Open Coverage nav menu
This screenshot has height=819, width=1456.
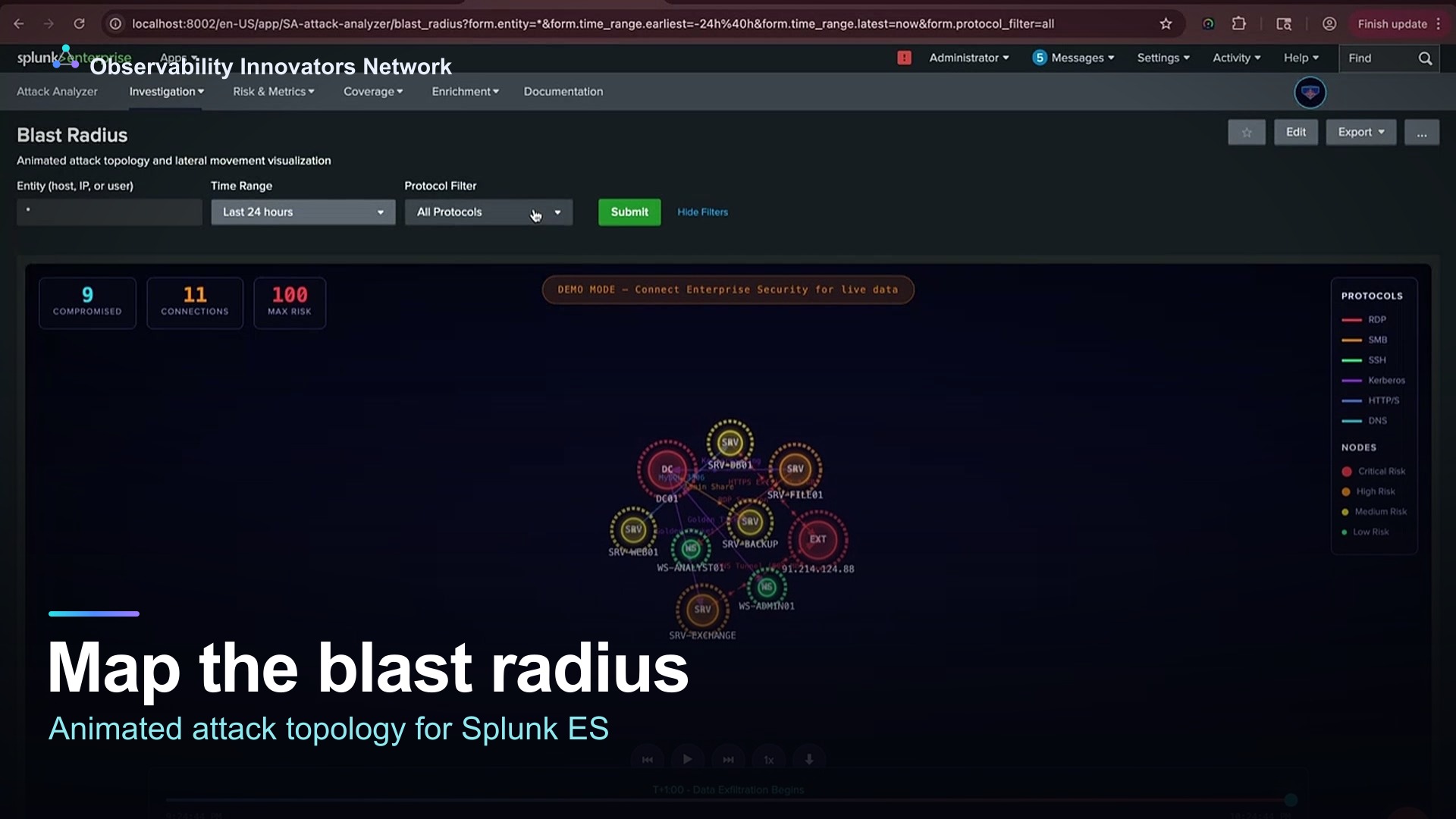click(x=373, y=91)
